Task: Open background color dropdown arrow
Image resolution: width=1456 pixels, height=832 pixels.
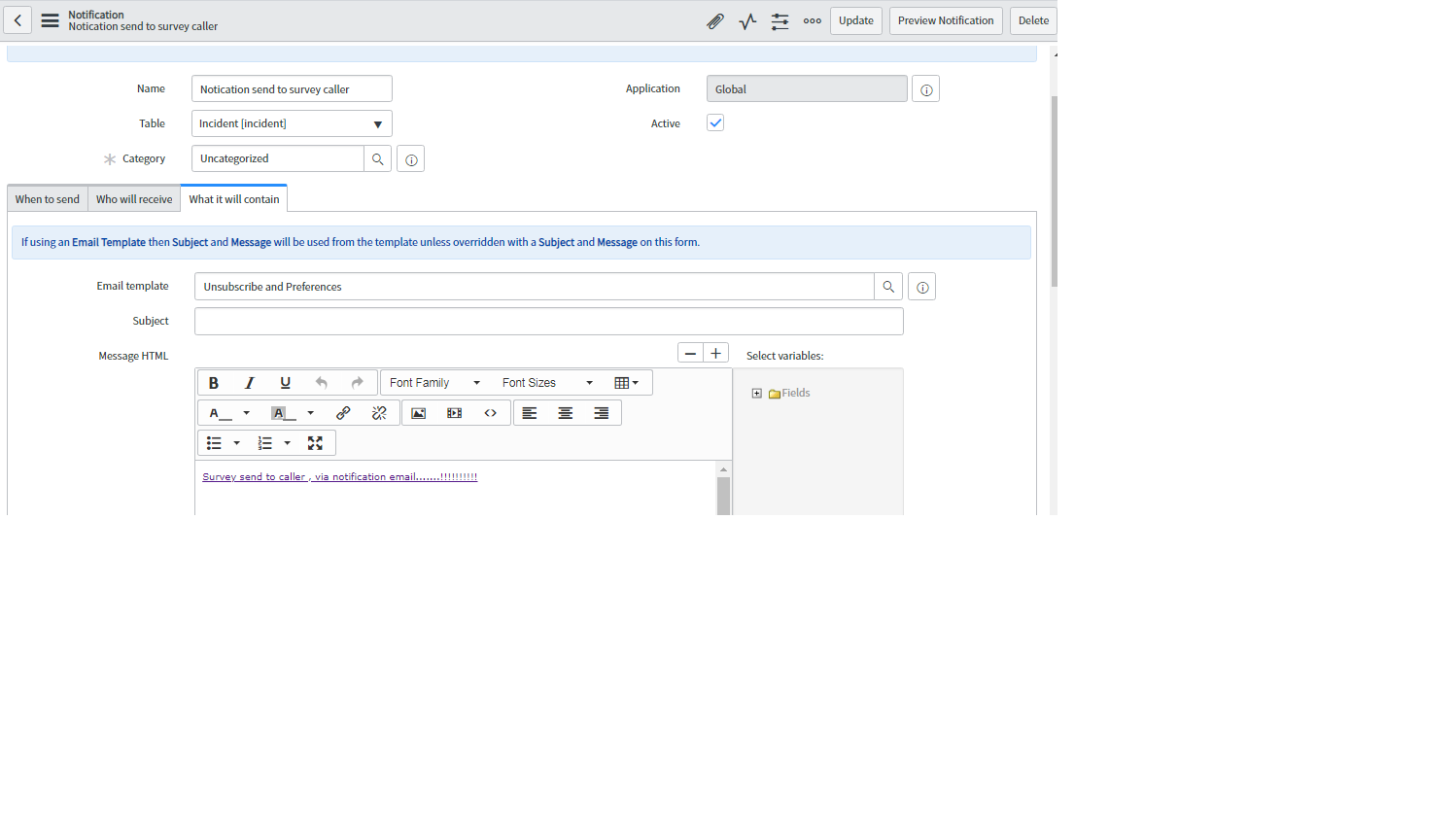Action: [x=311, y=413]
